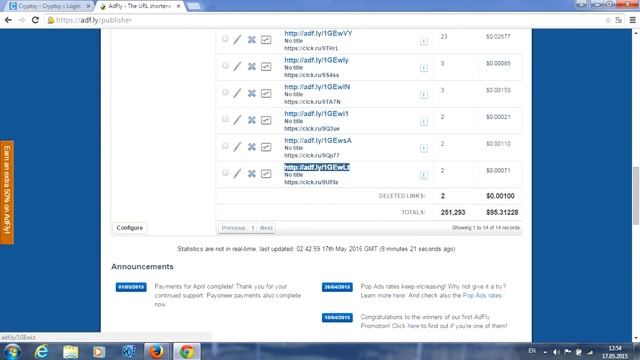Open the http://adf.ly/1GEwi1 link
Image resolution: width=640 pixels, height=360 pixels.
tap(316, 113)
